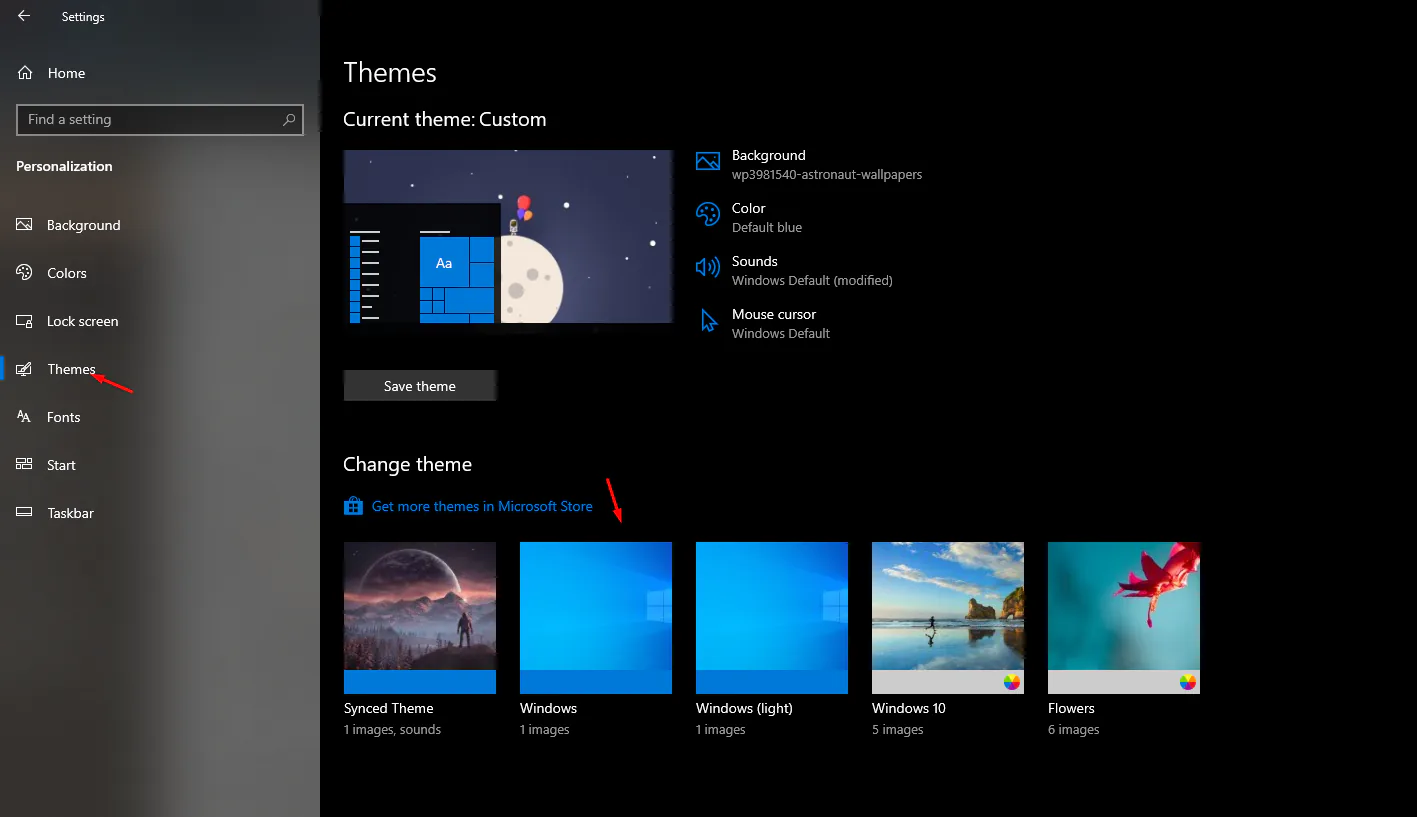Click the current theme preview image
The width and height of the screenshot is (1417, 817).
pyautogui.click(x=508, y=237)
